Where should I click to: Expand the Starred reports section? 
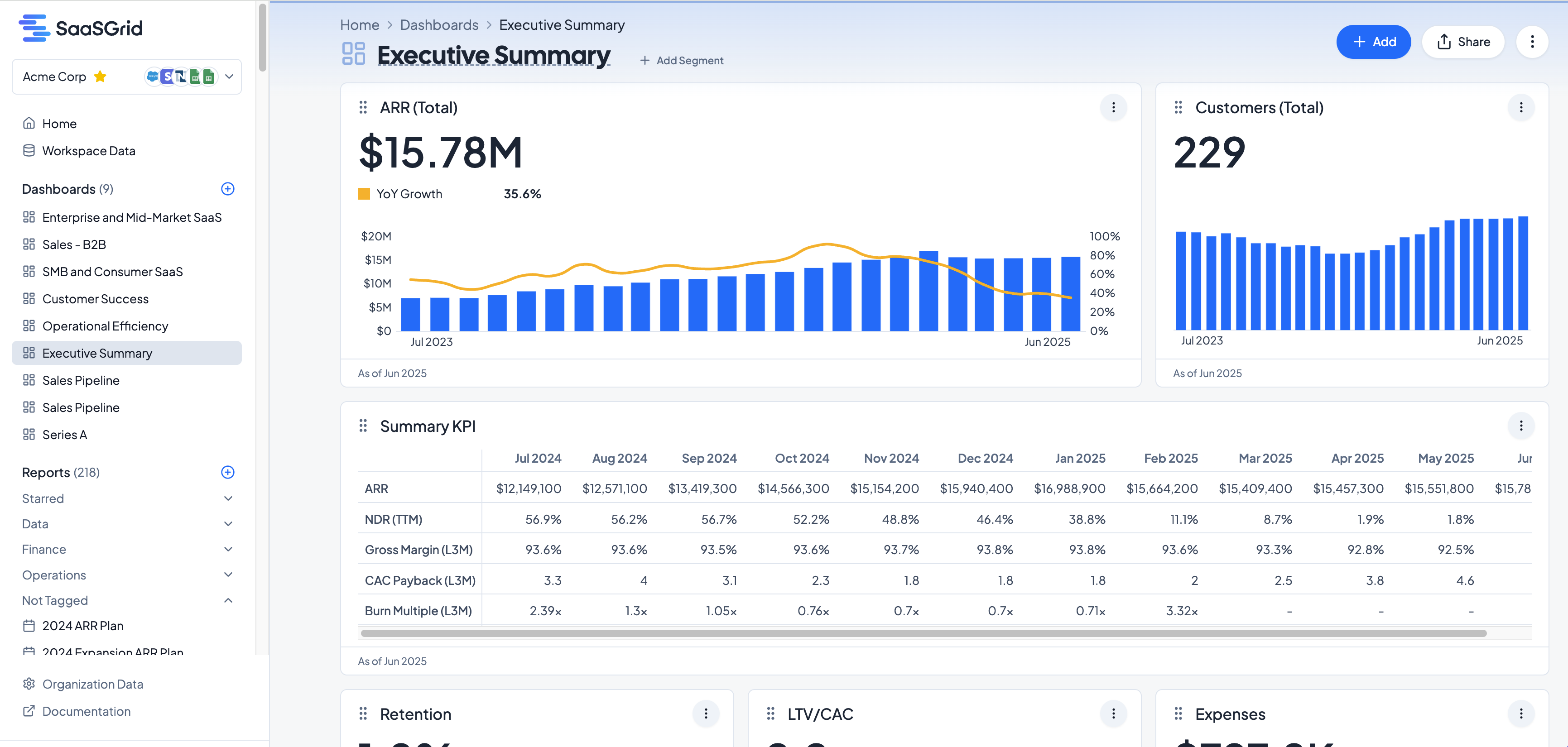(x=228, y=498)
